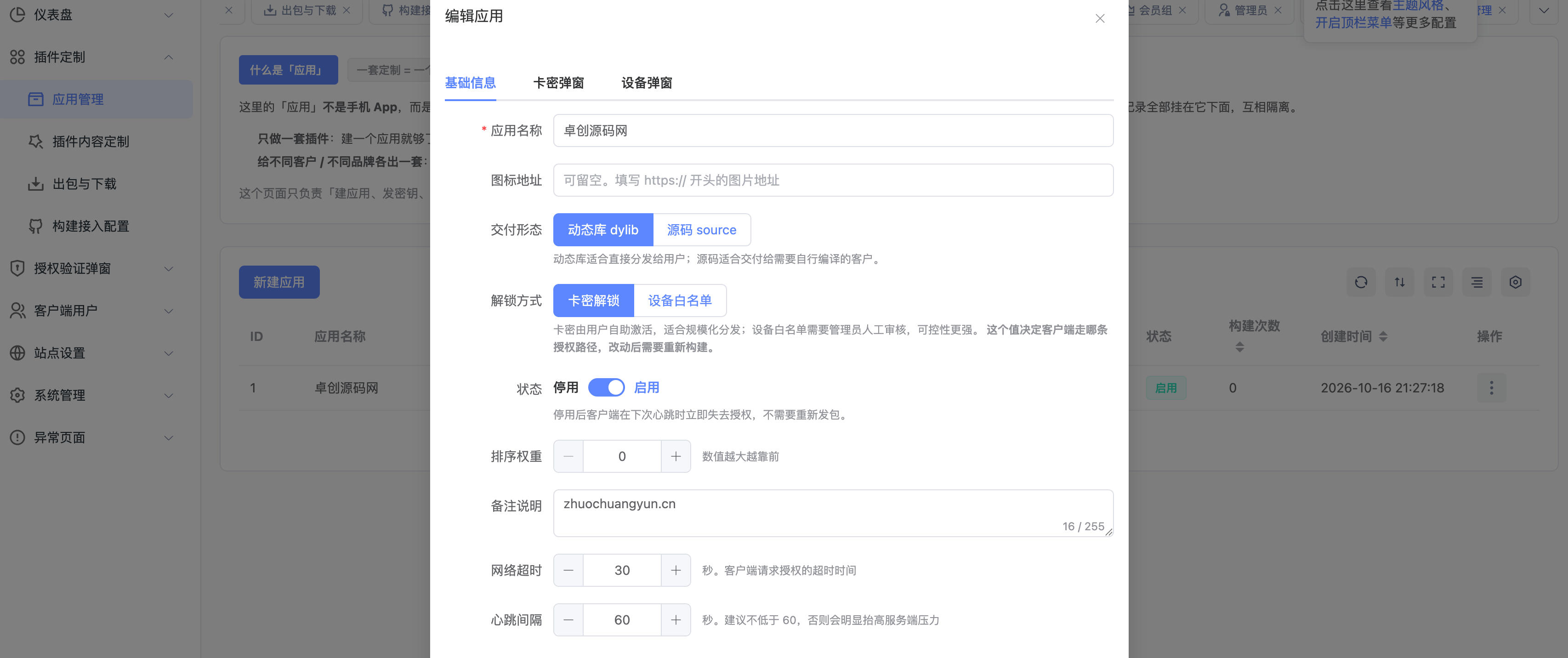Expand the 仪表盘 sidebar menu
This screenshot has width=1568, height=658.
tap(96, 15)
